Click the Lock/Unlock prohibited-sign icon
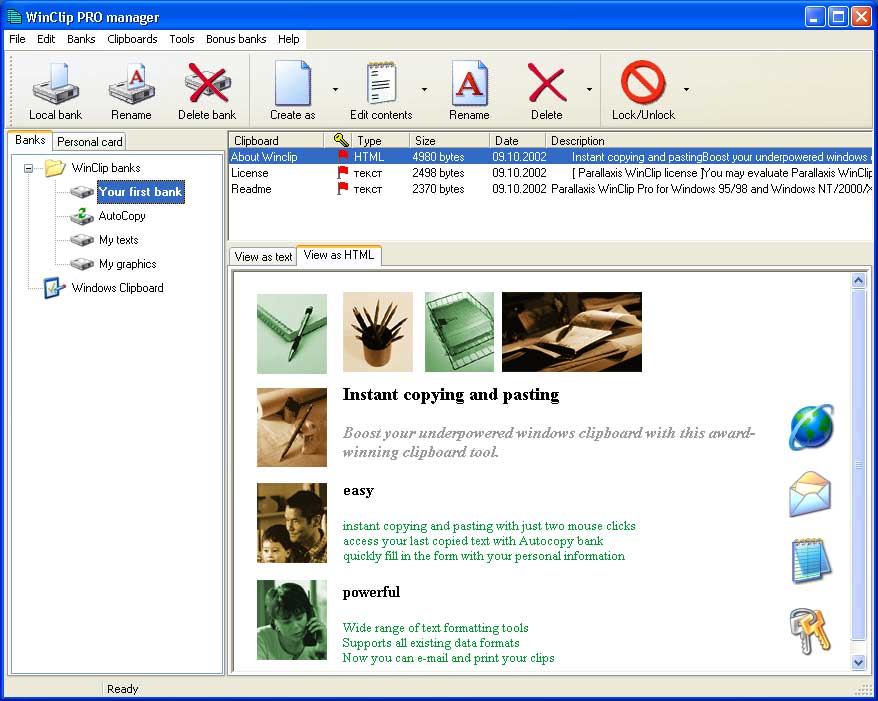The image size is (878, 701). coord(643,83)
